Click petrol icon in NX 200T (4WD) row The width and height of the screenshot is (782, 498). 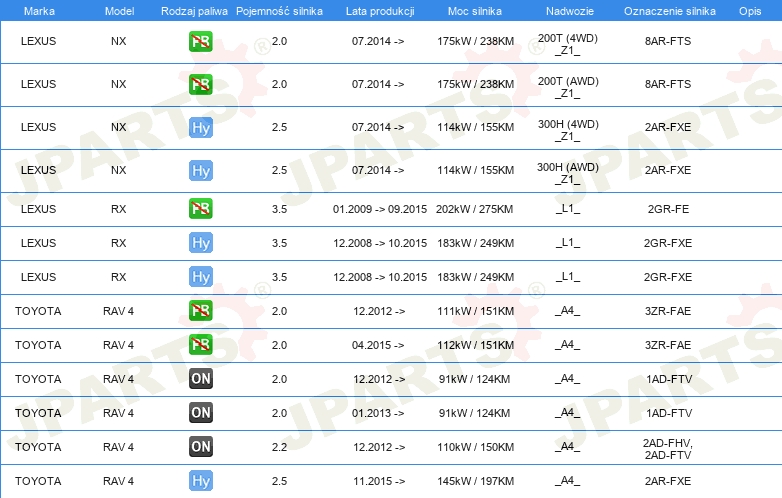click(x=201, y=42)
